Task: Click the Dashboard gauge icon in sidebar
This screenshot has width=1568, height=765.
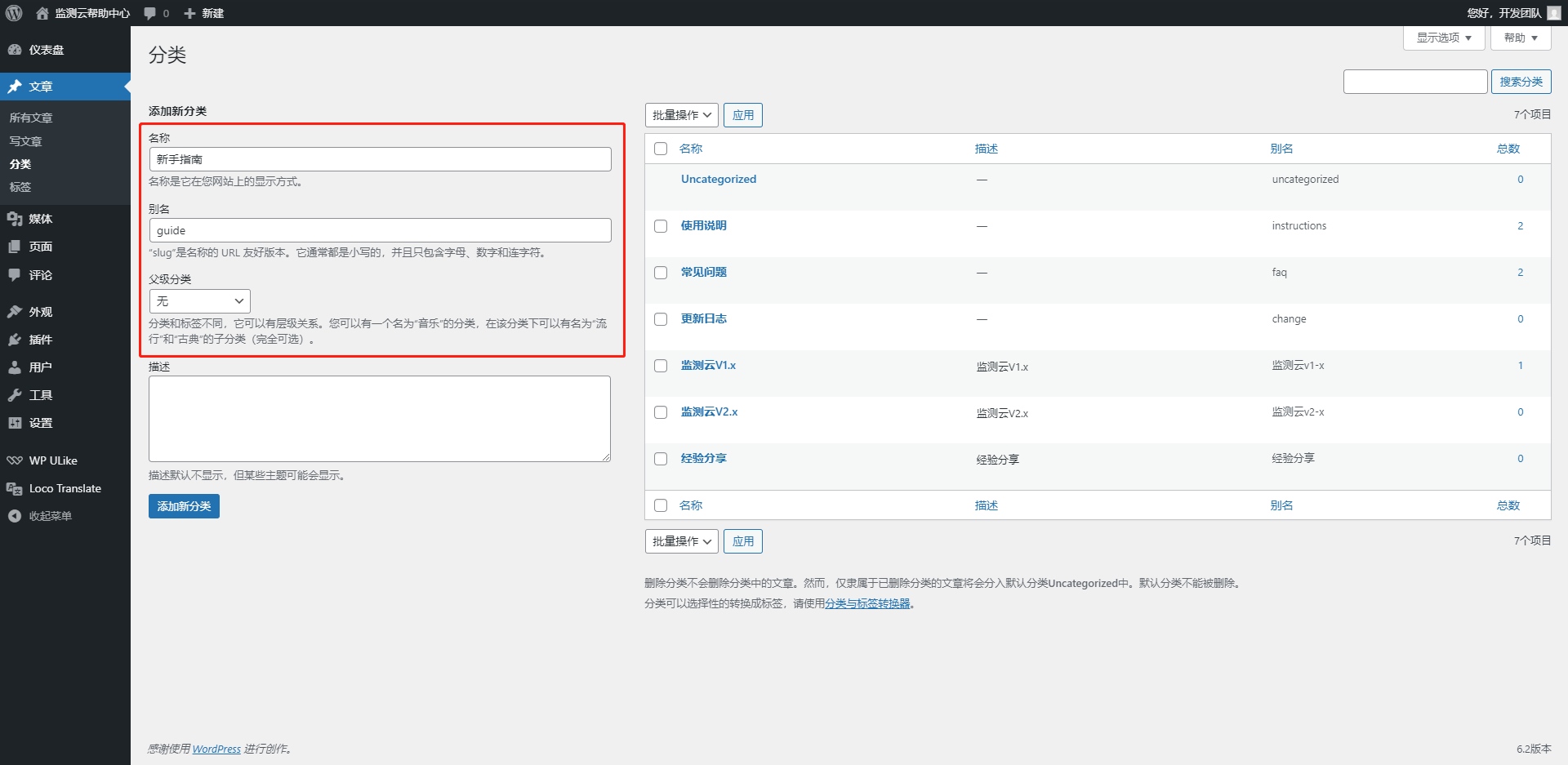Action: click(15, 50)
